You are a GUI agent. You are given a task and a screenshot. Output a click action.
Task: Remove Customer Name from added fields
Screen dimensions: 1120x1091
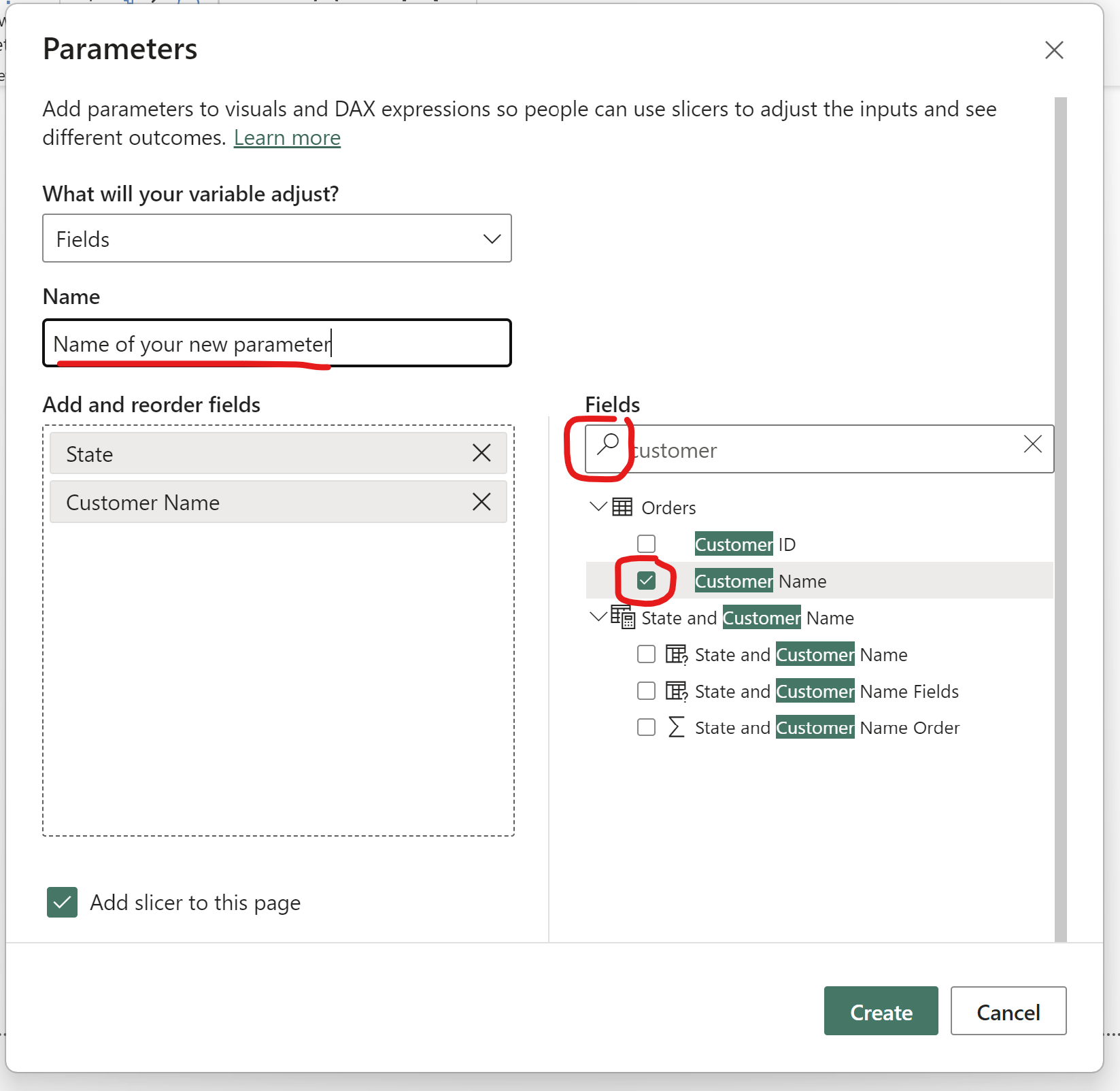coord(481,502)
